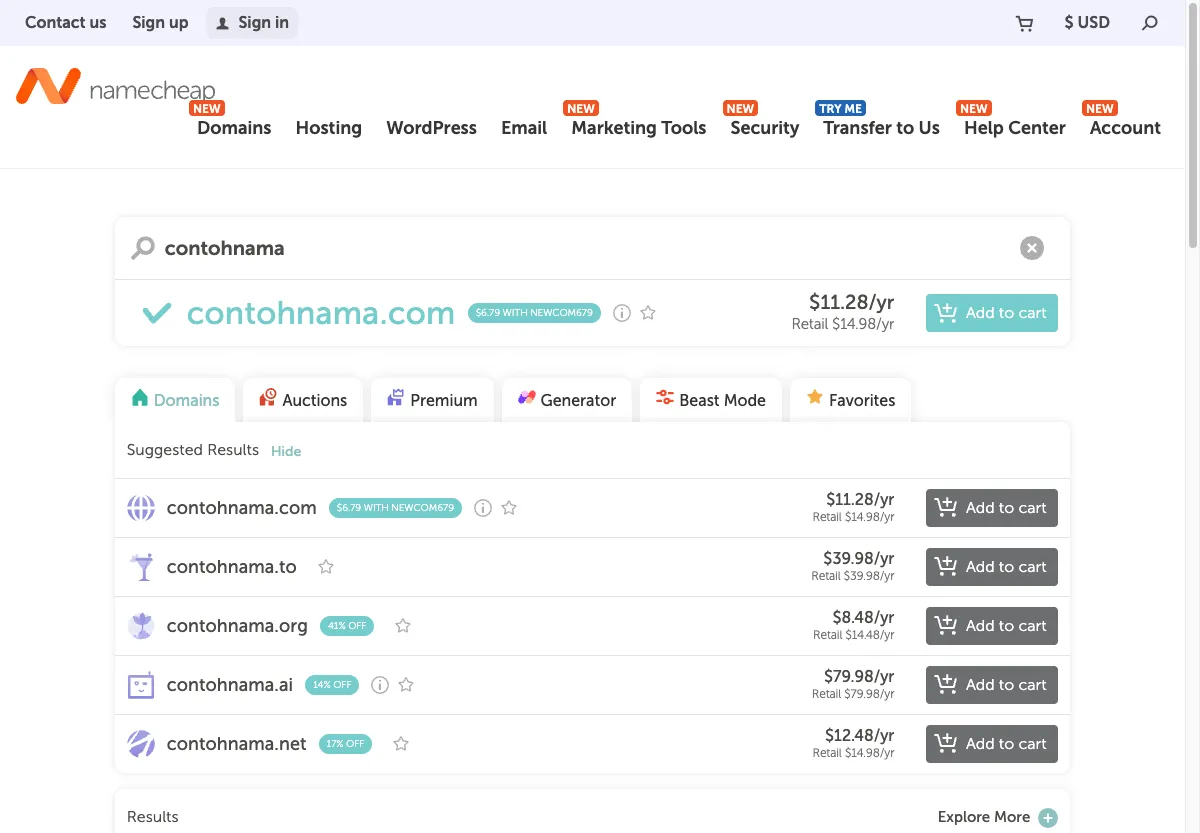Click the cocktail icon for contohnama.to
The image size is (1200, 833).
(142, 567)
